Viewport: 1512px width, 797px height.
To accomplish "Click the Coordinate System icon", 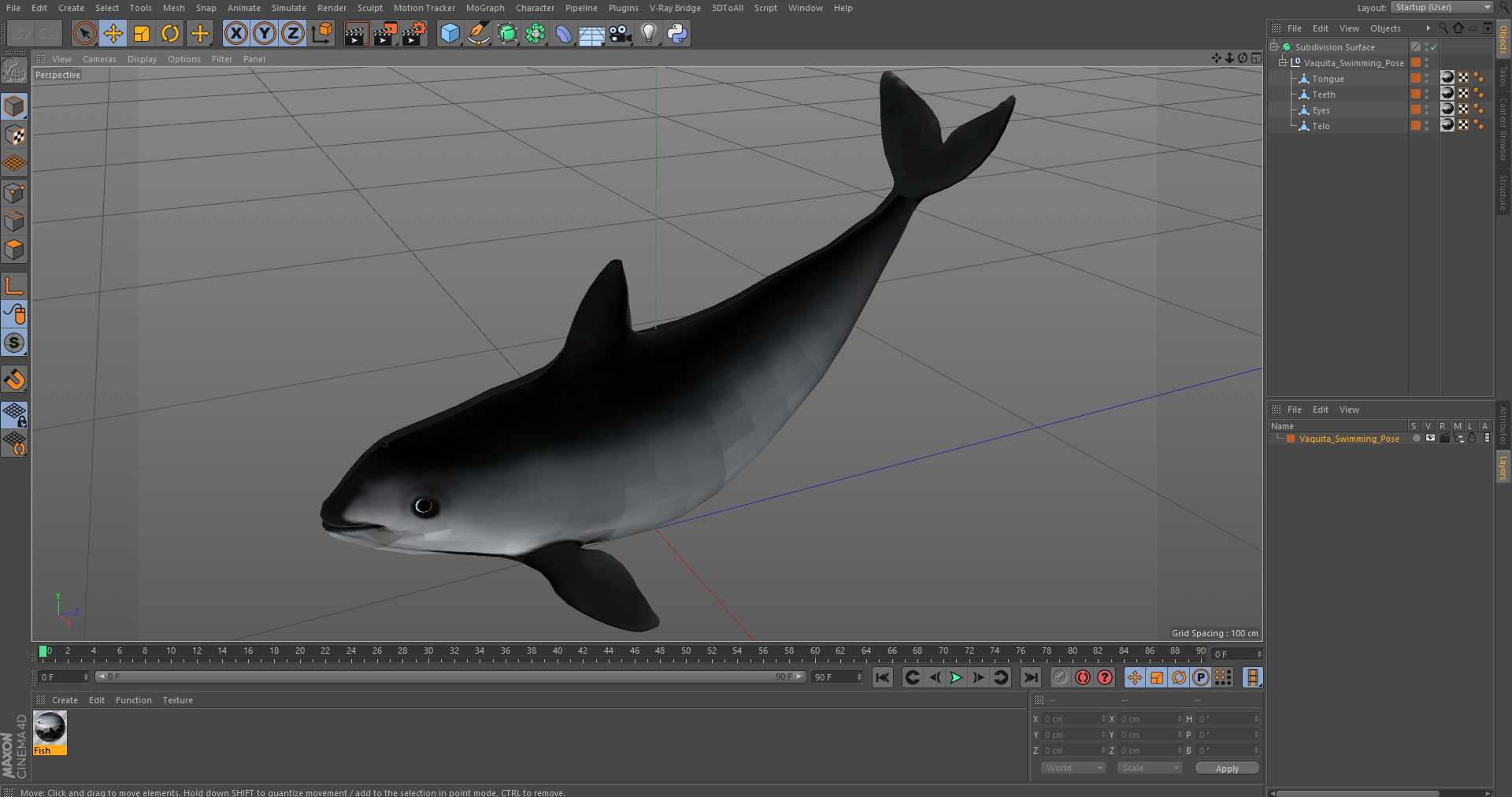I will pos(322,33).
